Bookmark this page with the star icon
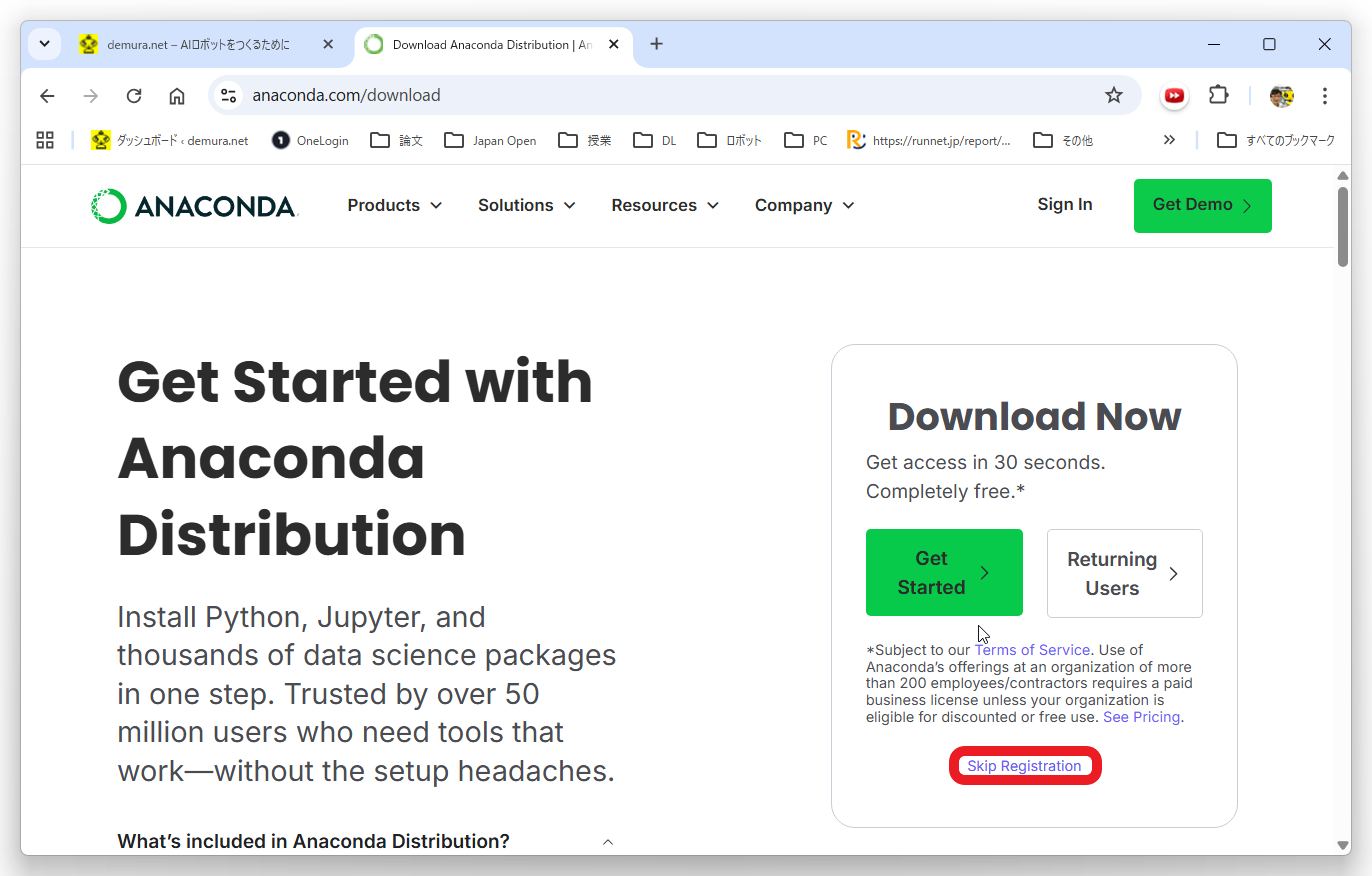The width and height of the screenshot is (1372, 876). (1114, 95)
